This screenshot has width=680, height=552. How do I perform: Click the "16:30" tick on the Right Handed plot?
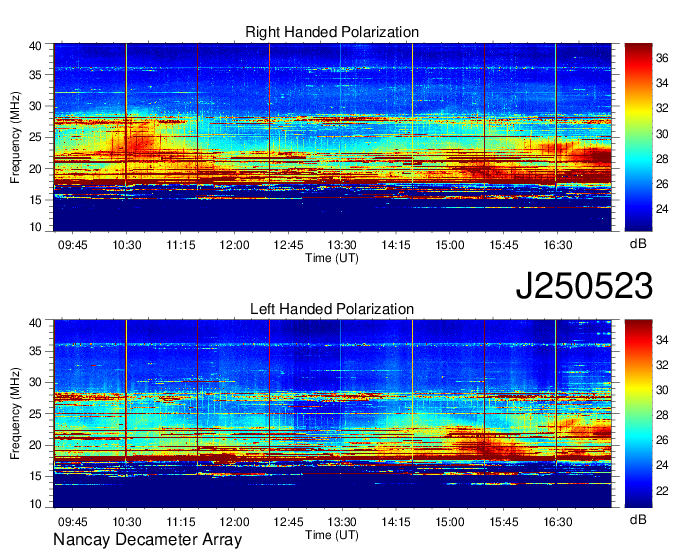pos(558,245)
